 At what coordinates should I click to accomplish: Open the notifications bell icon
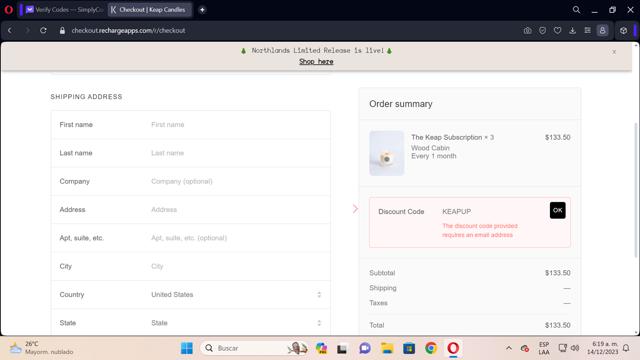626,348
